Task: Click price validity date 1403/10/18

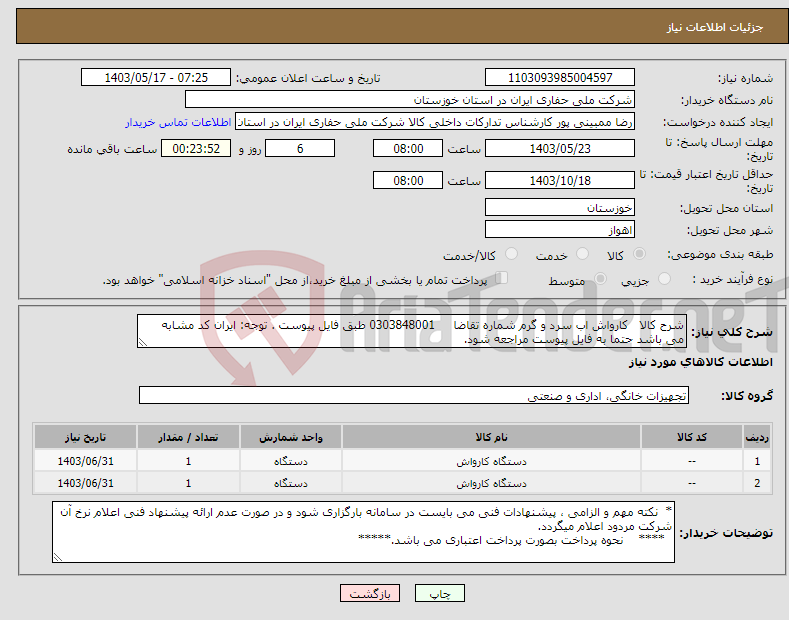Action: pyautogui.click(x=560, y=180)
